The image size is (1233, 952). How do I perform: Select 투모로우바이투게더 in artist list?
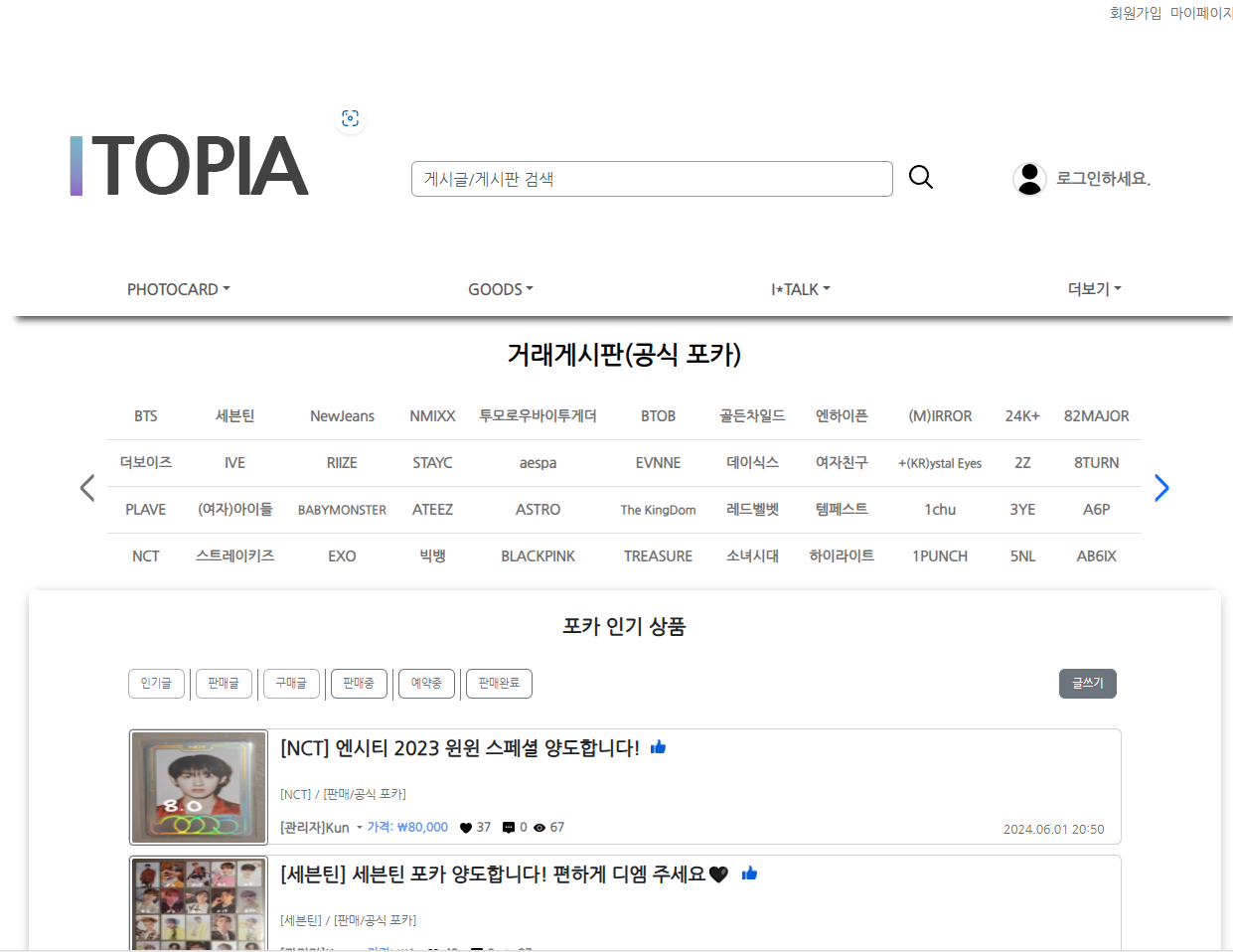(x=538, y=416)
